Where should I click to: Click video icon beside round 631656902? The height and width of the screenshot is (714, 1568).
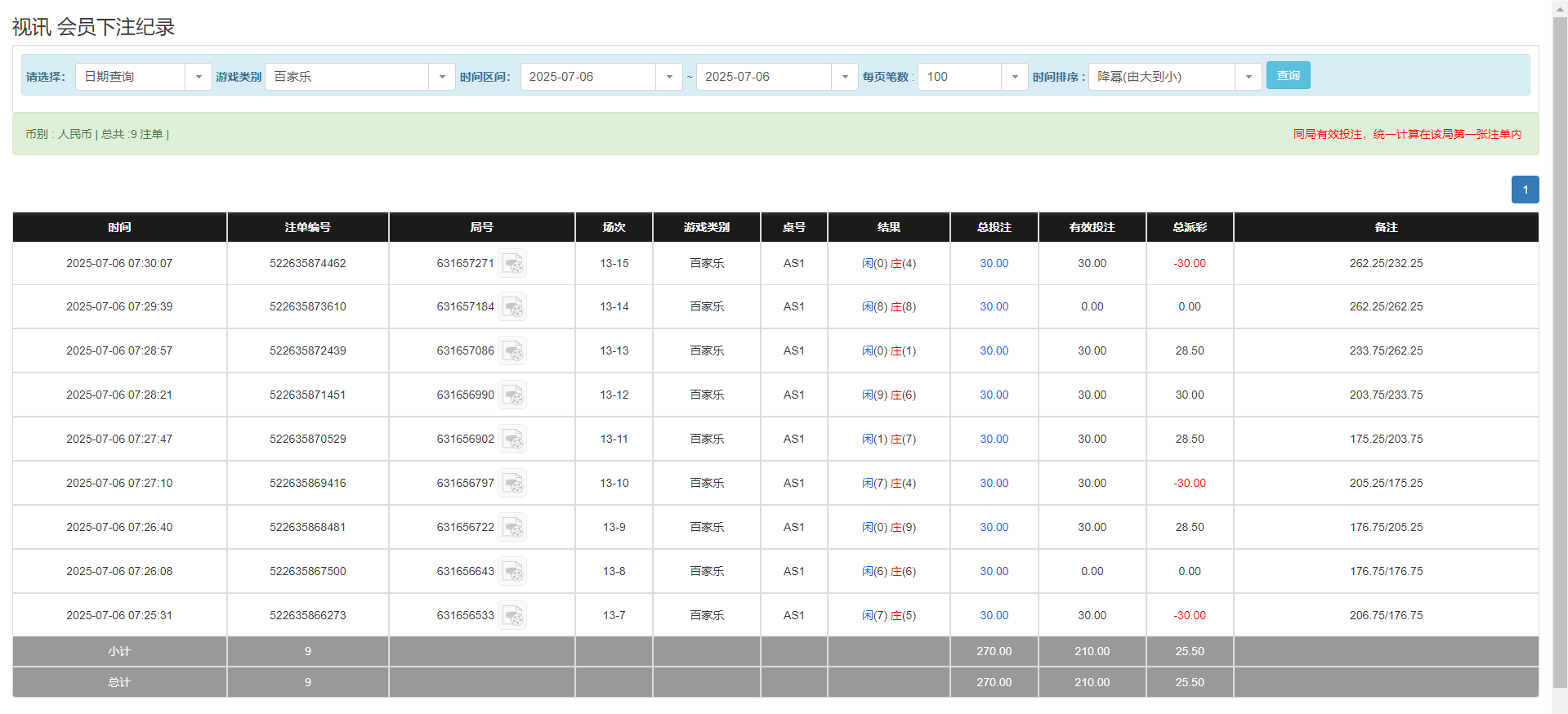[512, 440]
